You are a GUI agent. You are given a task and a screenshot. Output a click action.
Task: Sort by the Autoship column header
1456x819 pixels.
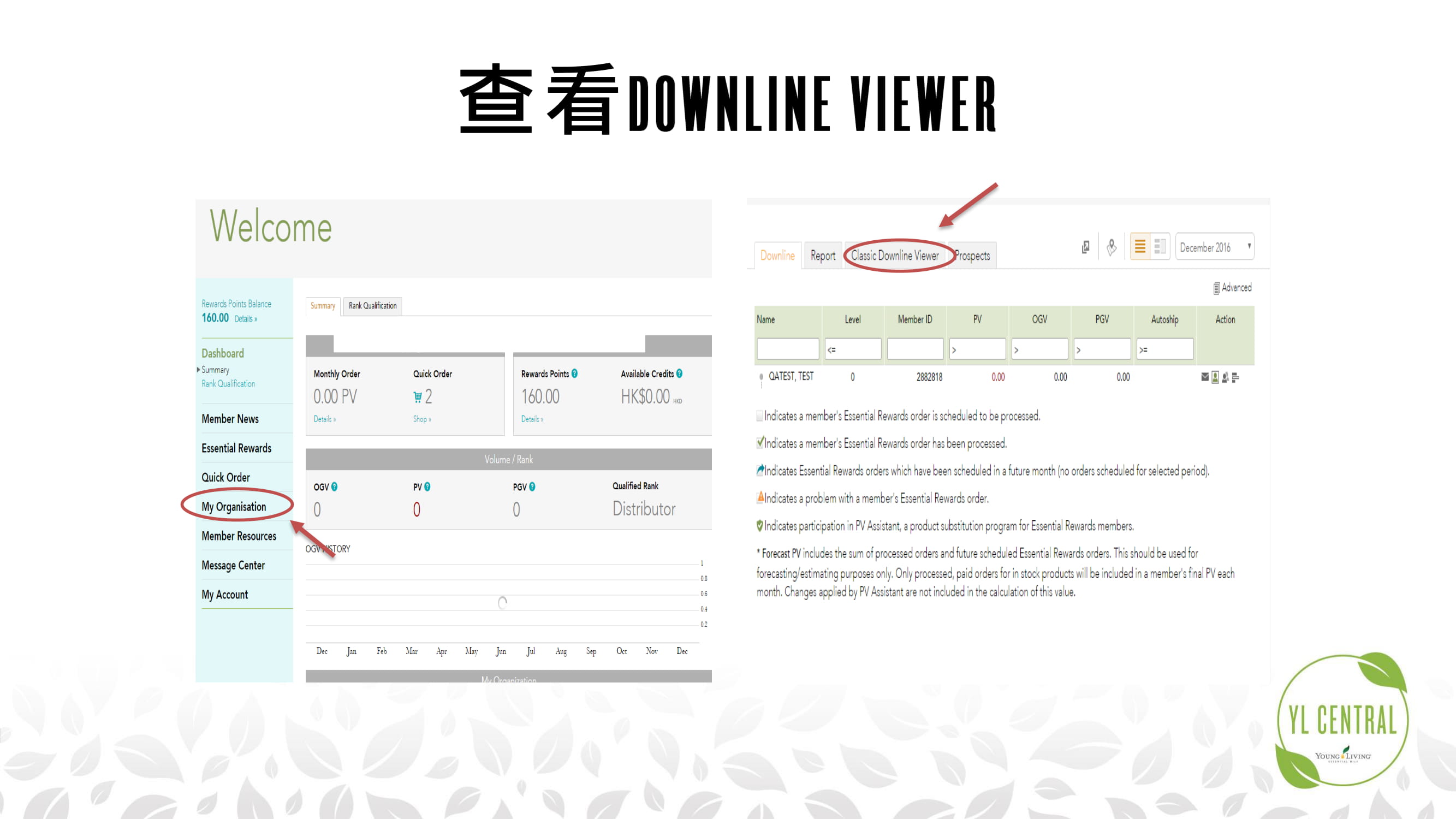[x=1164, y=319]
